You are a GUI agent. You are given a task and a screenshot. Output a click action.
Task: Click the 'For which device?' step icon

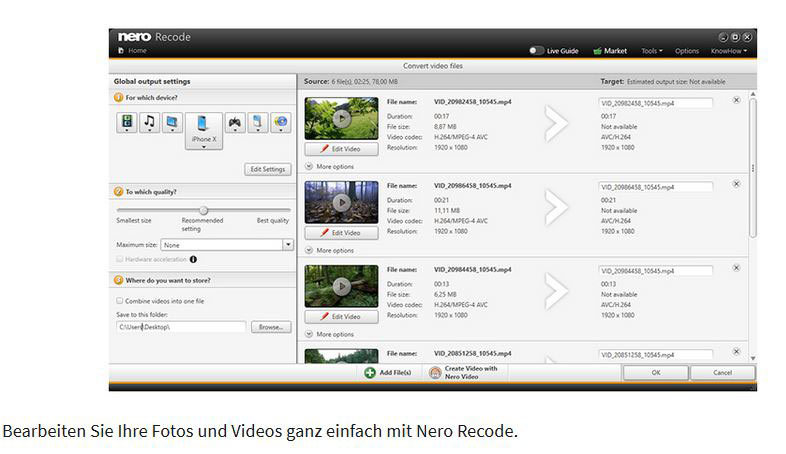click(x=118, y=97)
